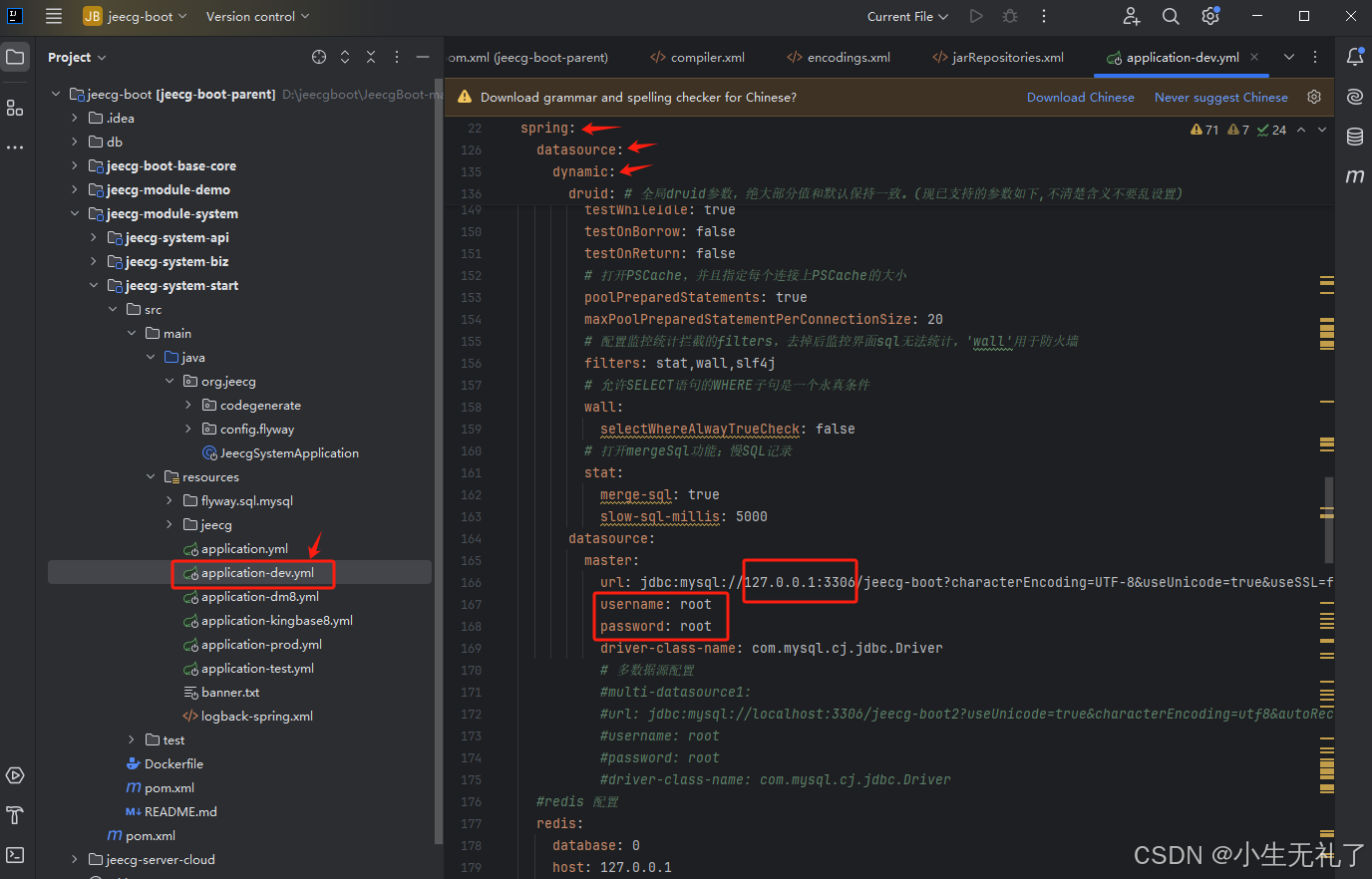Click Download Chinese link

click(x=1081, y=97)
